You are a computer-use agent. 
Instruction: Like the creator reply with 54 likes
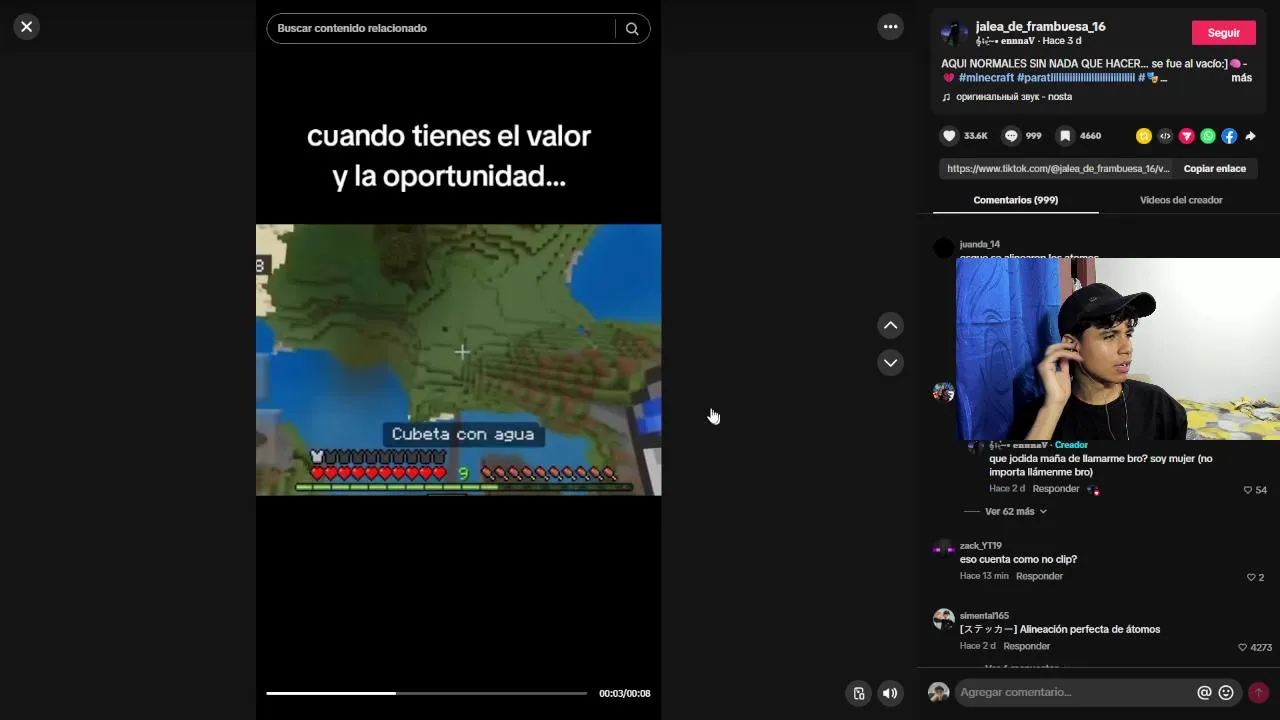(x=1248, y=490)
